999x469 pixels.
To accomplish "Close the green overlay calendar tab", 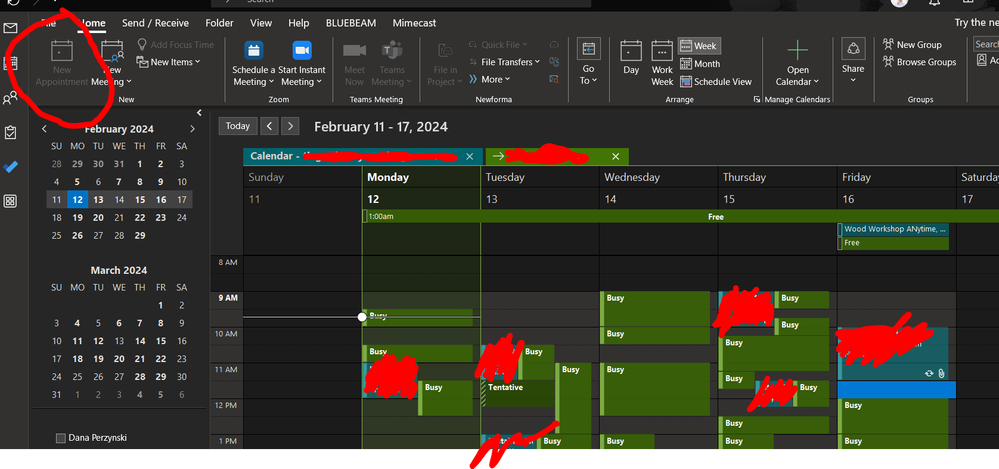I will coord(615,157).
